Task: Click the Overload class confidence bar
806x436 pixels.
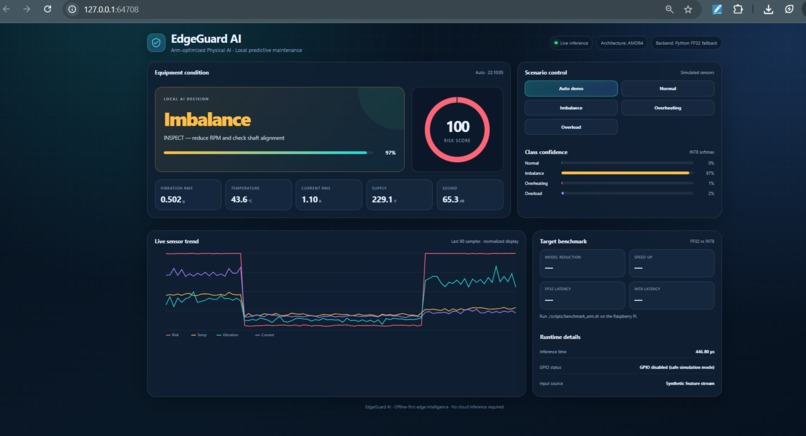Action: 627,193
